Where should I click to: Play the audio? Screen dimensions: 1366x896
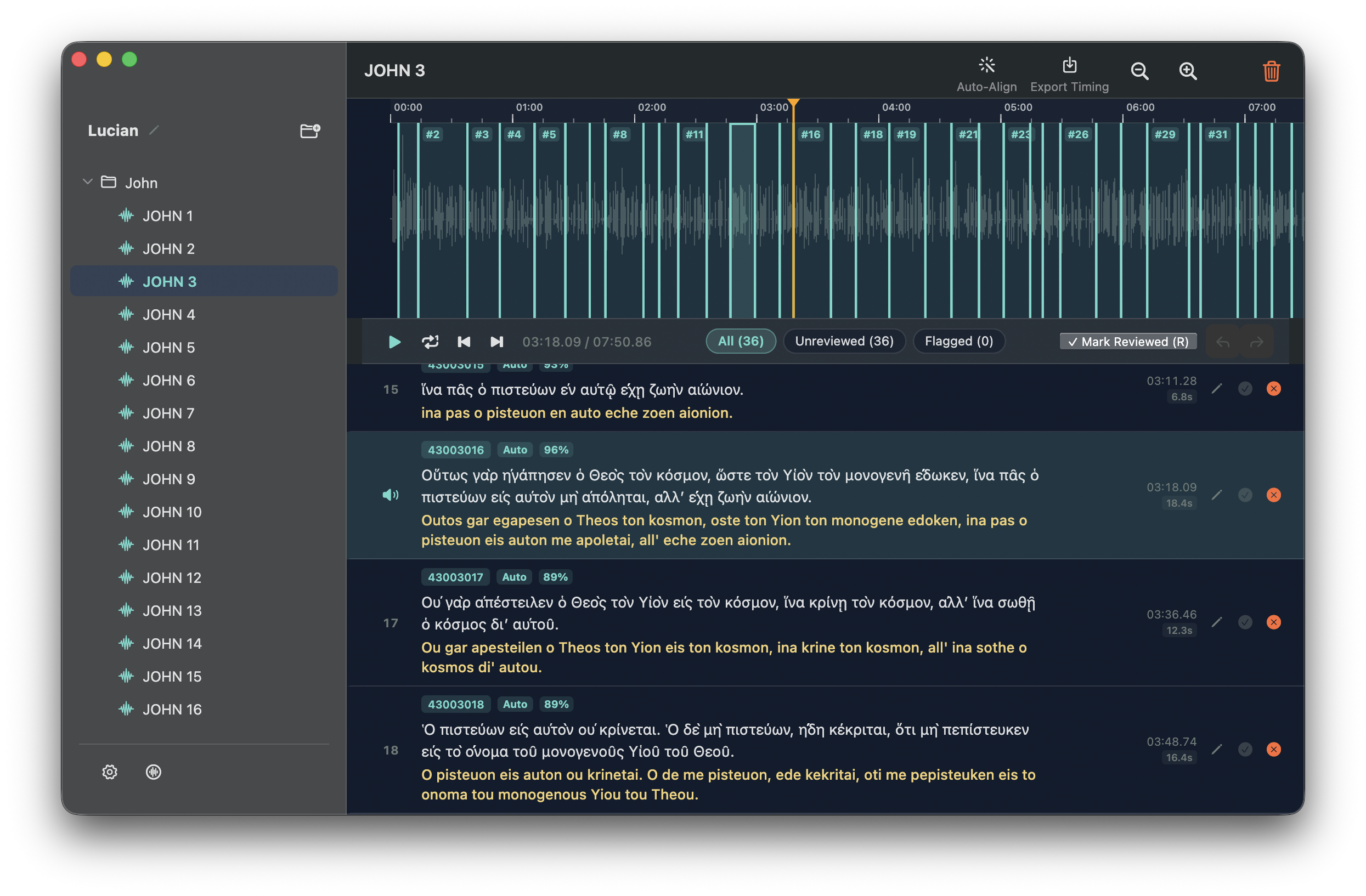click(x=394, y=342)
